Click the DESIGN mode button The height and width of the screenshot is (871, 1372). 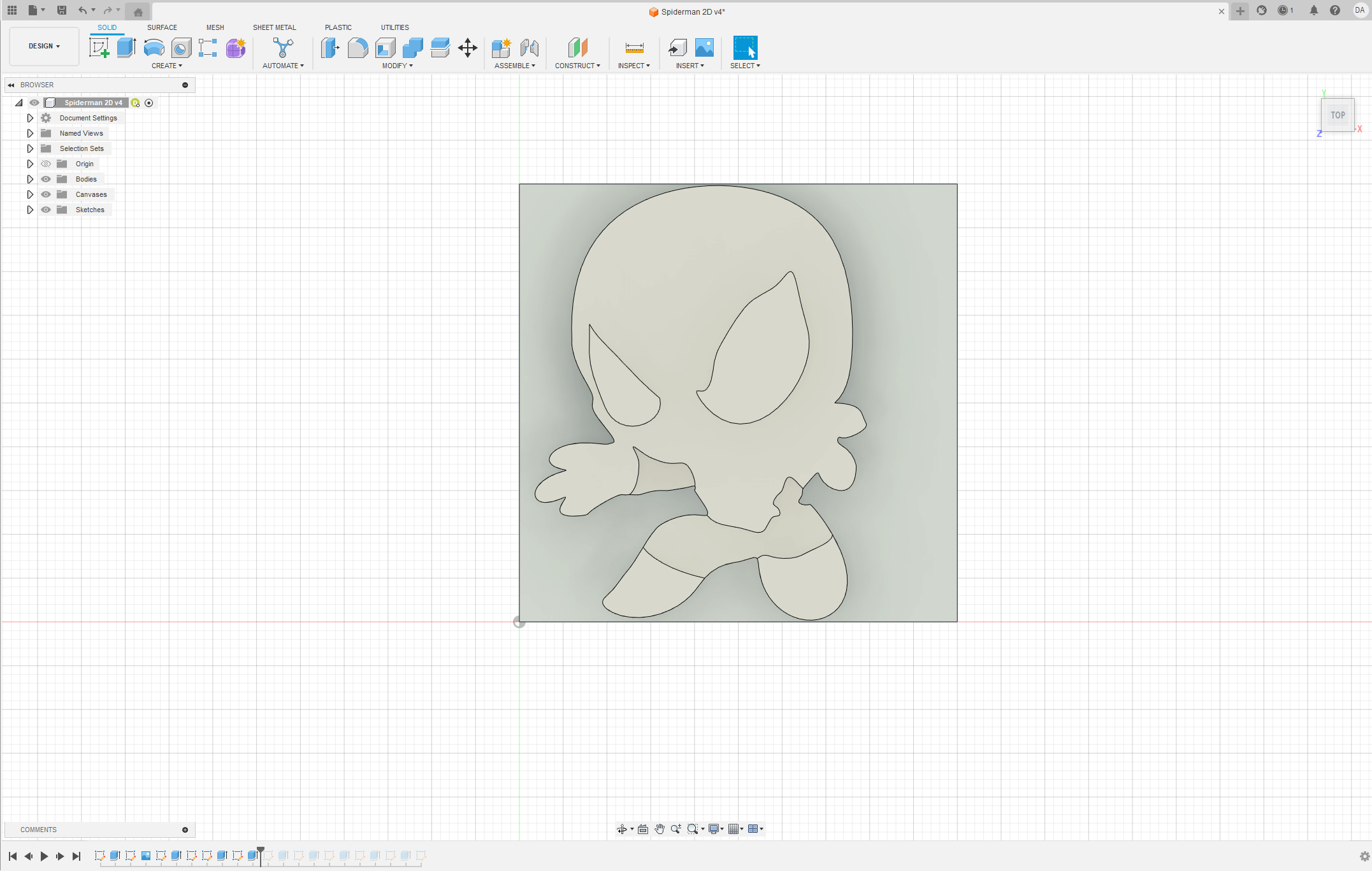[x=43, y=46]
